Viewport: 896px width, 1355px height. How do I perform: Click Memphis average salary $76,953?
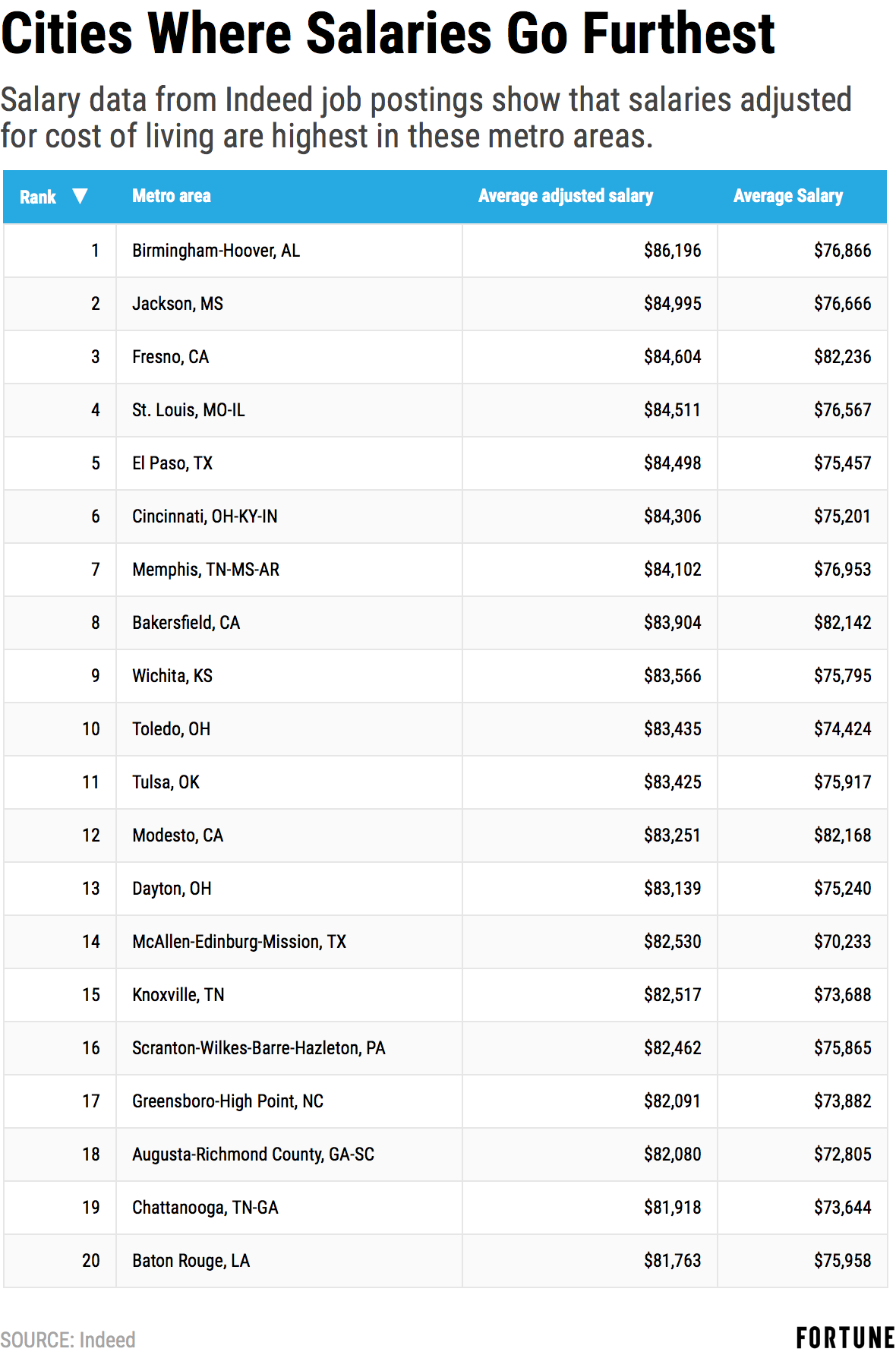pos(842,570)
